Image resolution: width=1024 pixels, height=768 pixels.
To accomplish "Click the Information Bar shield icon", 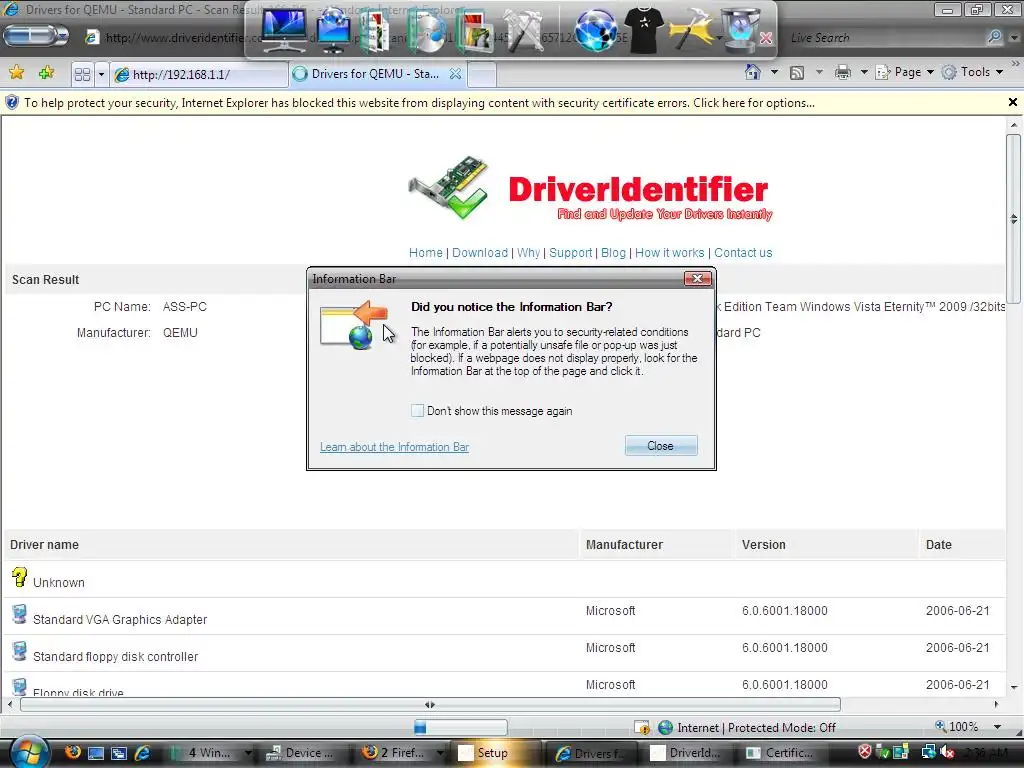I will (12, 103).
